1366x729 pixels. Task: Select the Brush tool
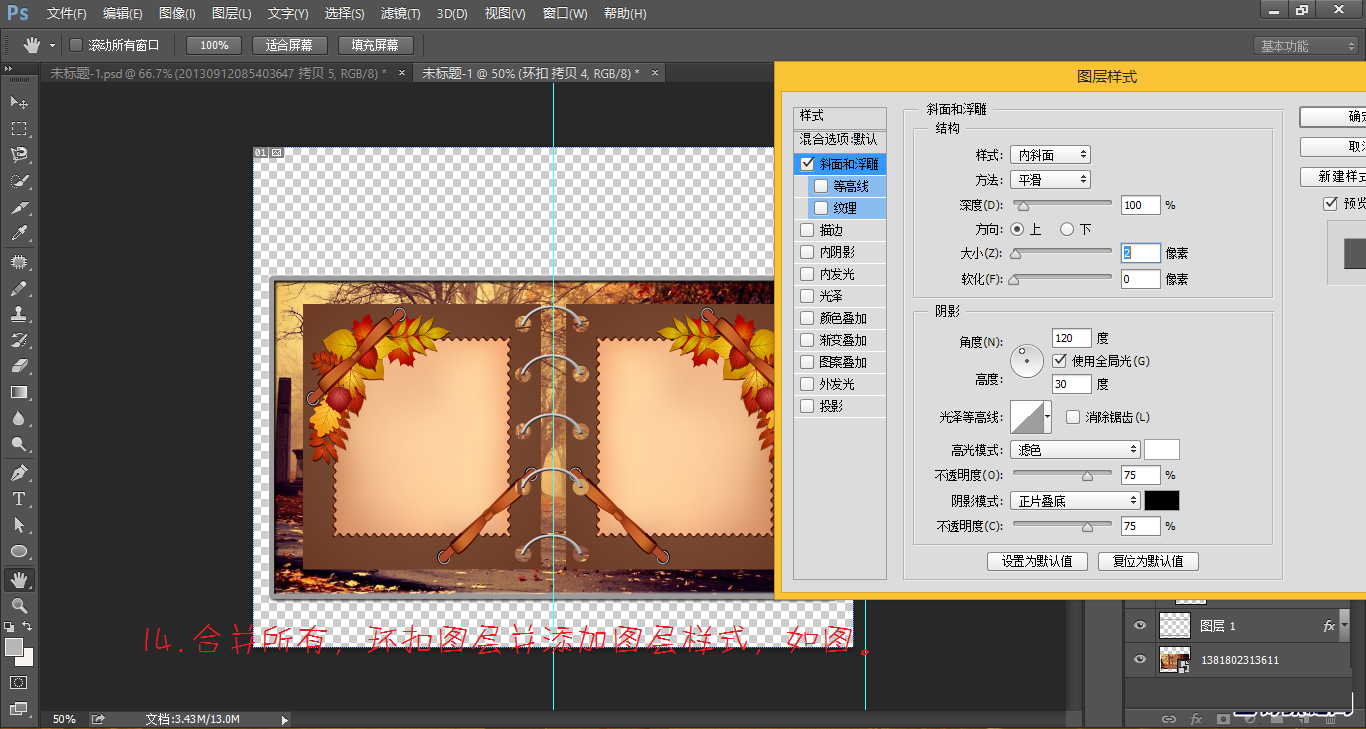click(19, 288)
